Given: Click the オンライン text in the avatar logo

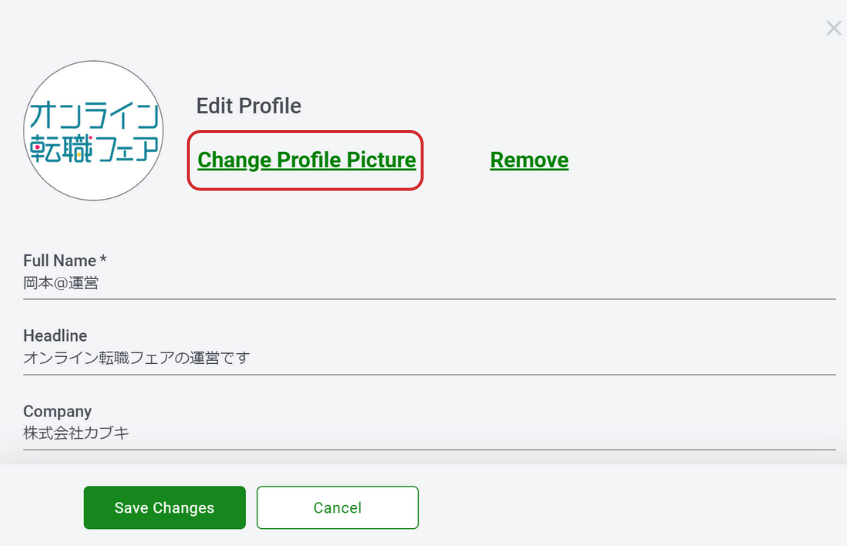Looking at the screenshot, I should (95, 115).
